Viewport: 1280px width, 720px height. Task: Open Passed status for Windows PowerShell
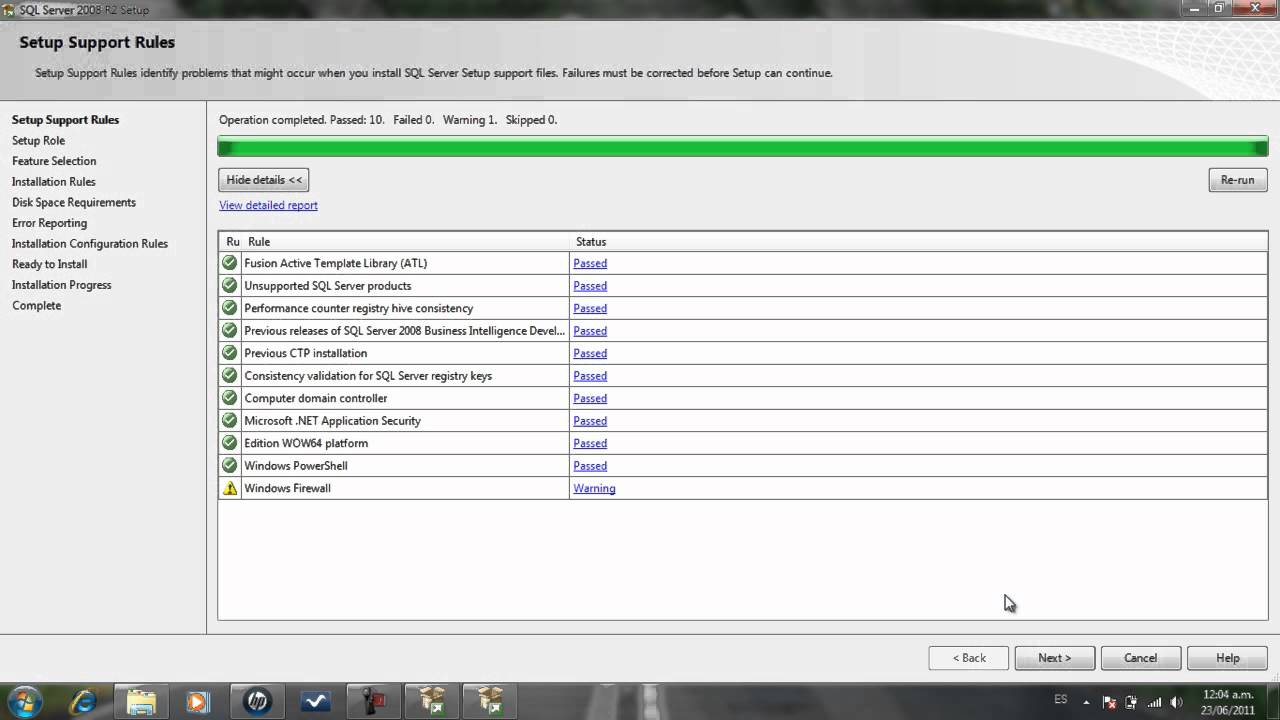(590, 466)
